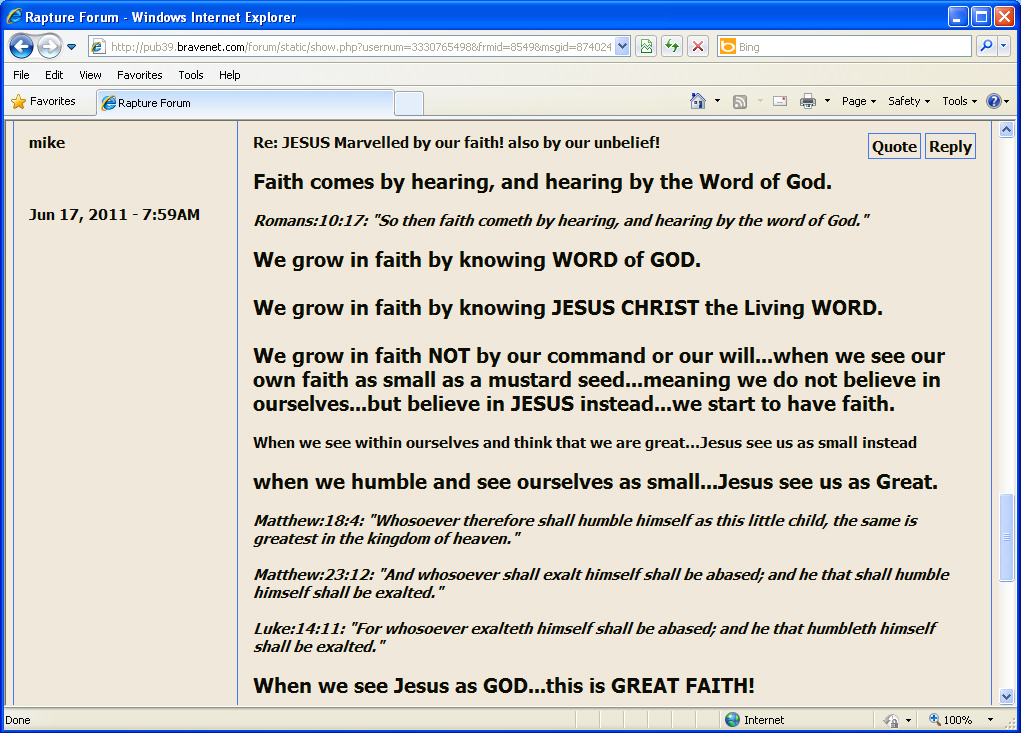Screen dimensions: 1021x733
Task: Close the Internet Explorer window
Action: 1005,17
